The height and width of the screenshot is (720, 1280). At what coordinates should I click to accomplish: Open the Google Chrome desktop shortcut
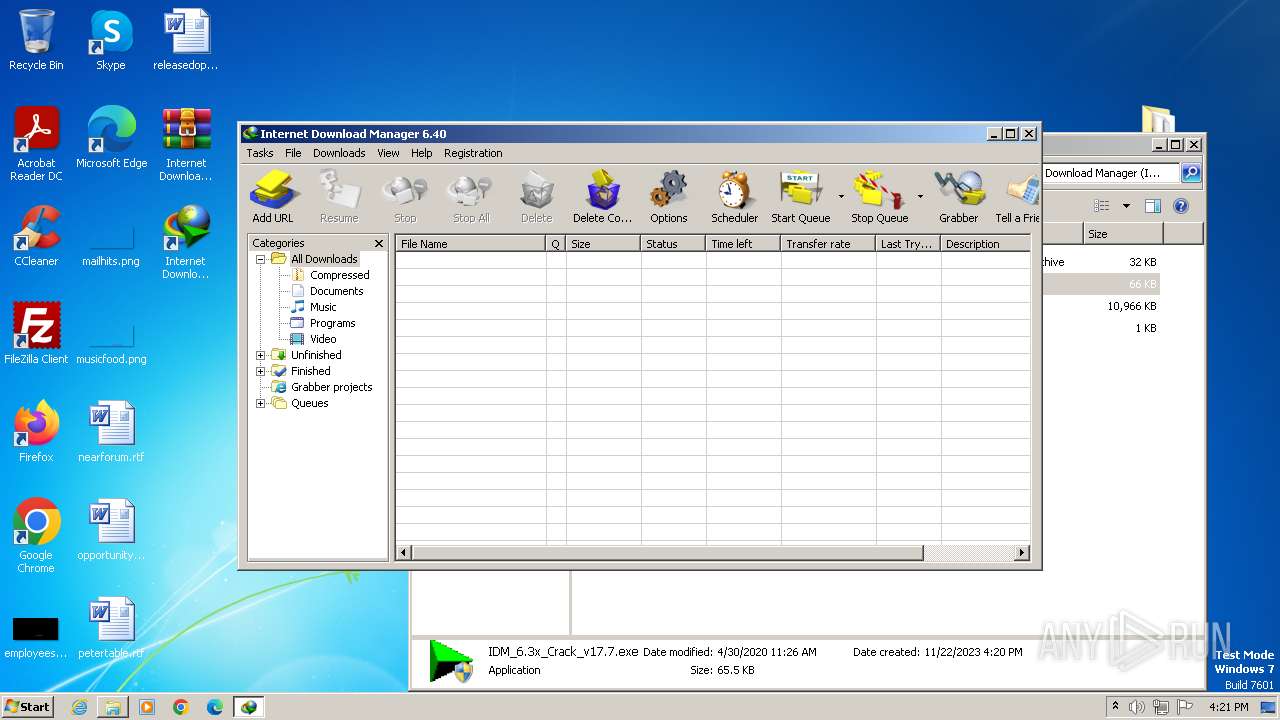pyautogui.click(x=36, y=536)
